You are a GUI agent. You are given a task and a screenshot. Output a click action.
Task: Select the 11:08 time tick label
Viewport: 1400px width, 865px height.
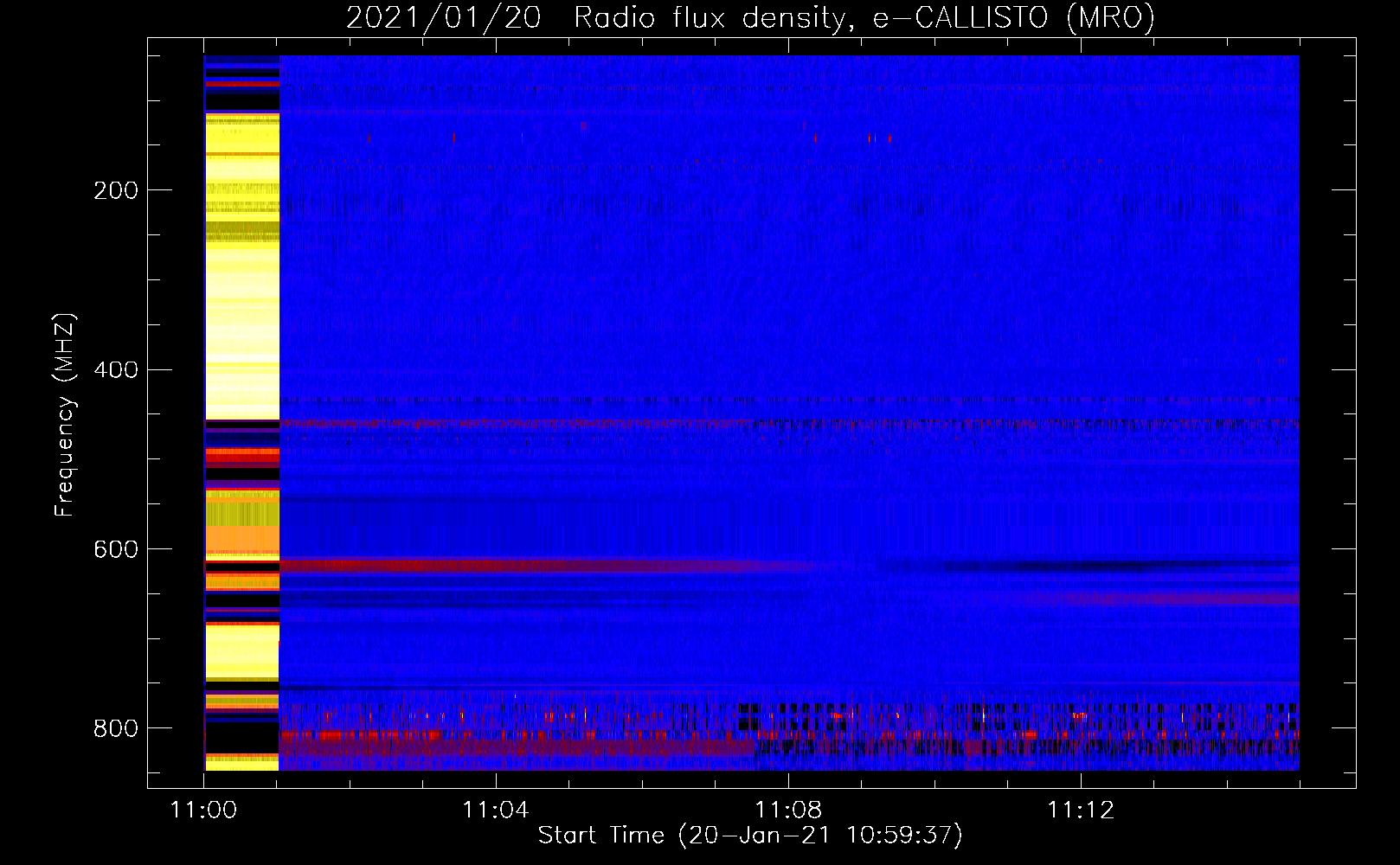pyautogui.click(x=788, y=811)
